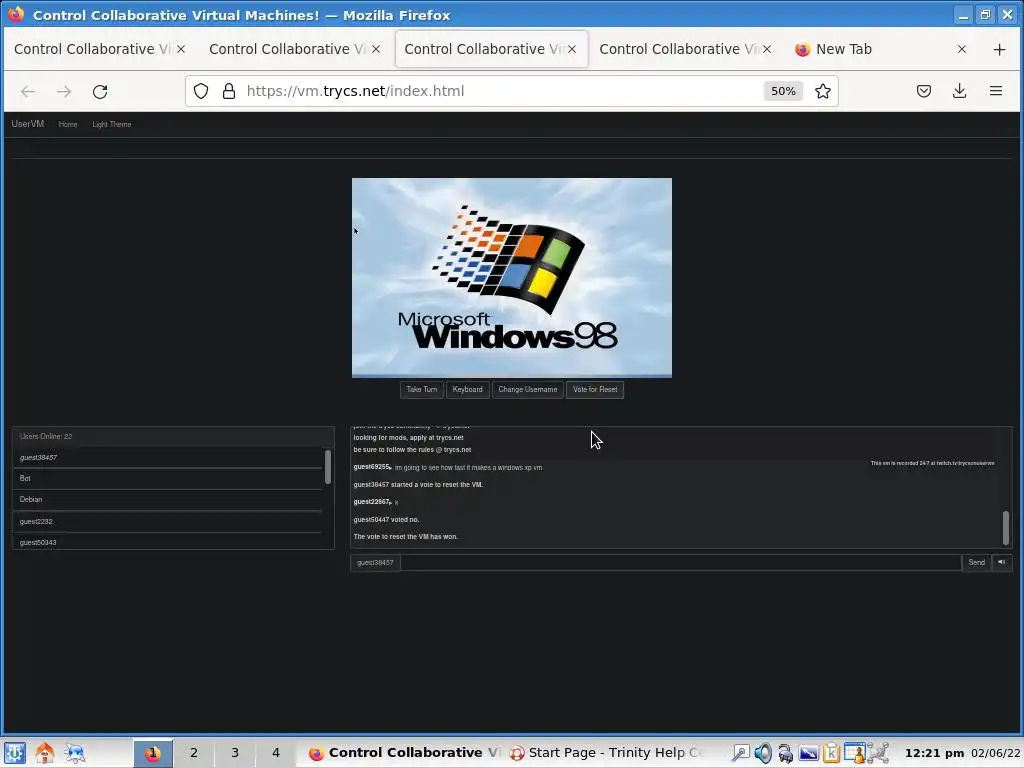Open the display settings tray icon
This screenshot has width=1024, height=768.
click(x=808, y=753)
